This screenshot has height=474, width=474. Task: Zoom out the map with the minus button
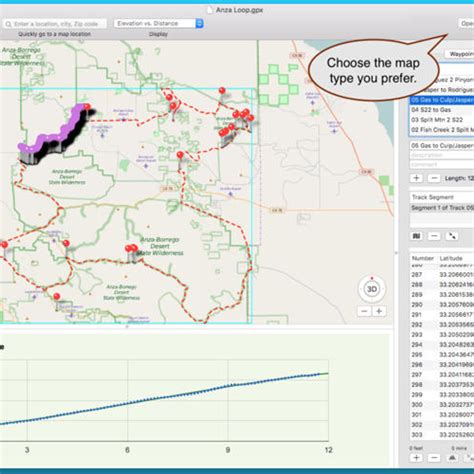364,311
